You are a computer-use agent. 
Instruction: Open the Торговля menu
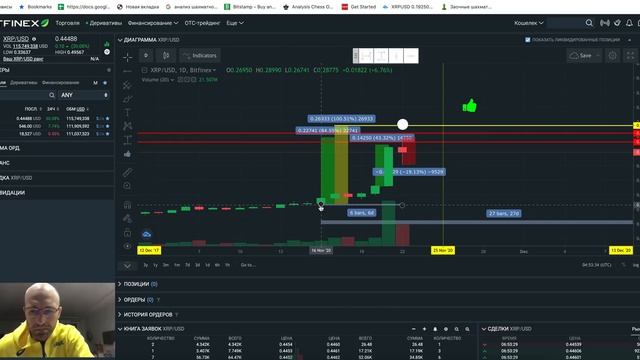(67, 23)
